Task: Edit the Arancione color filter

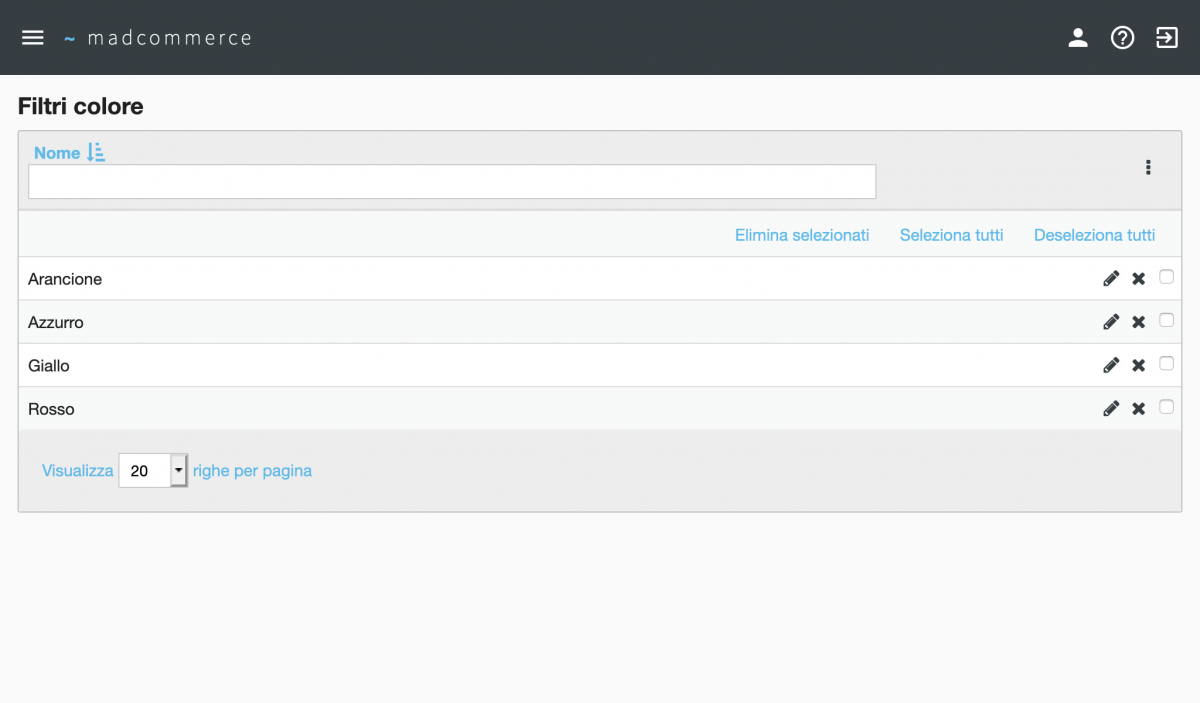Action: tap(1110, 279)
